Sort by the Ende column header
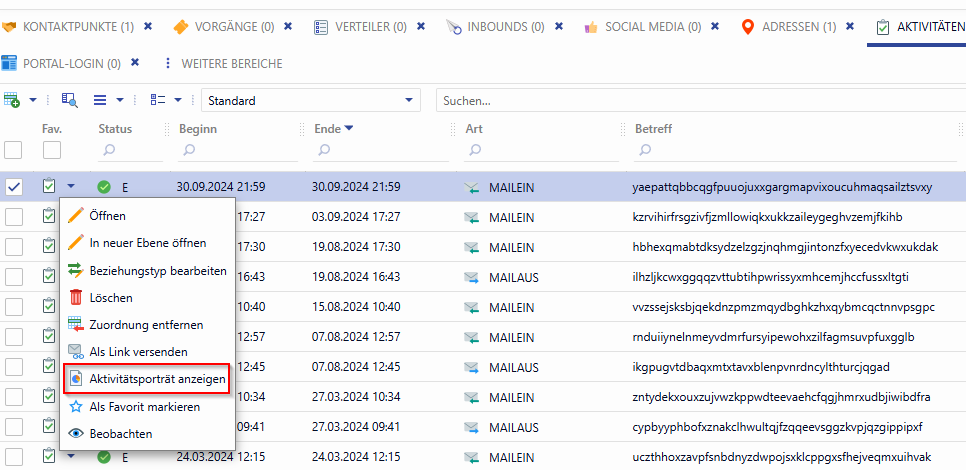The image size is (966, 470). pos(327,128)
